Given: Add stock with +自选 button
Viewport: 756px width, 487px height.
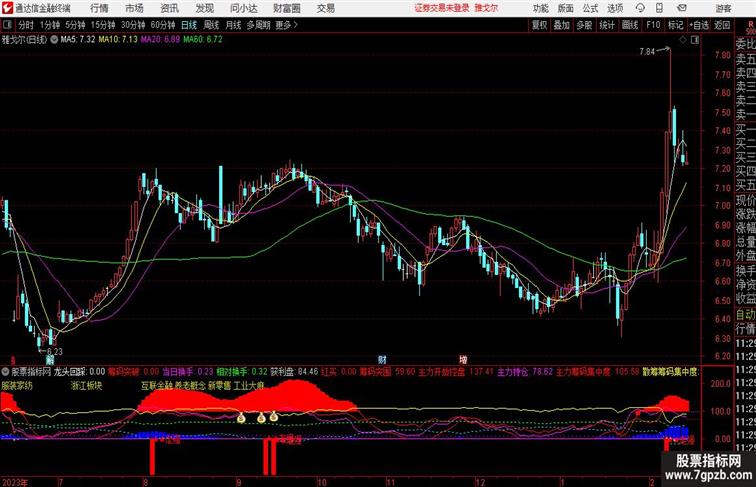Looking at the screenshot, I should tap(699, 25).
